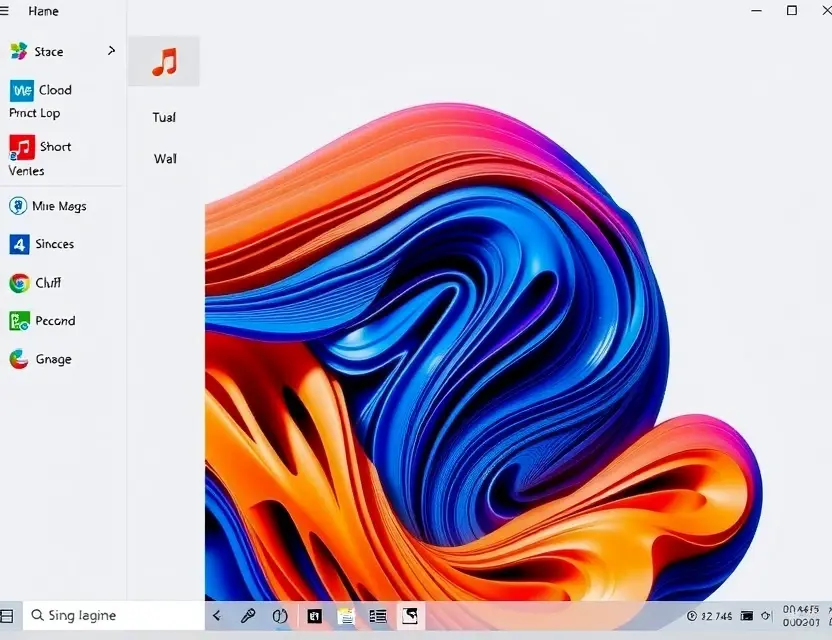Launch the red music Short icon
This screenshot has height=640, width=832.
pyautogui.click(x=22, y=147)
